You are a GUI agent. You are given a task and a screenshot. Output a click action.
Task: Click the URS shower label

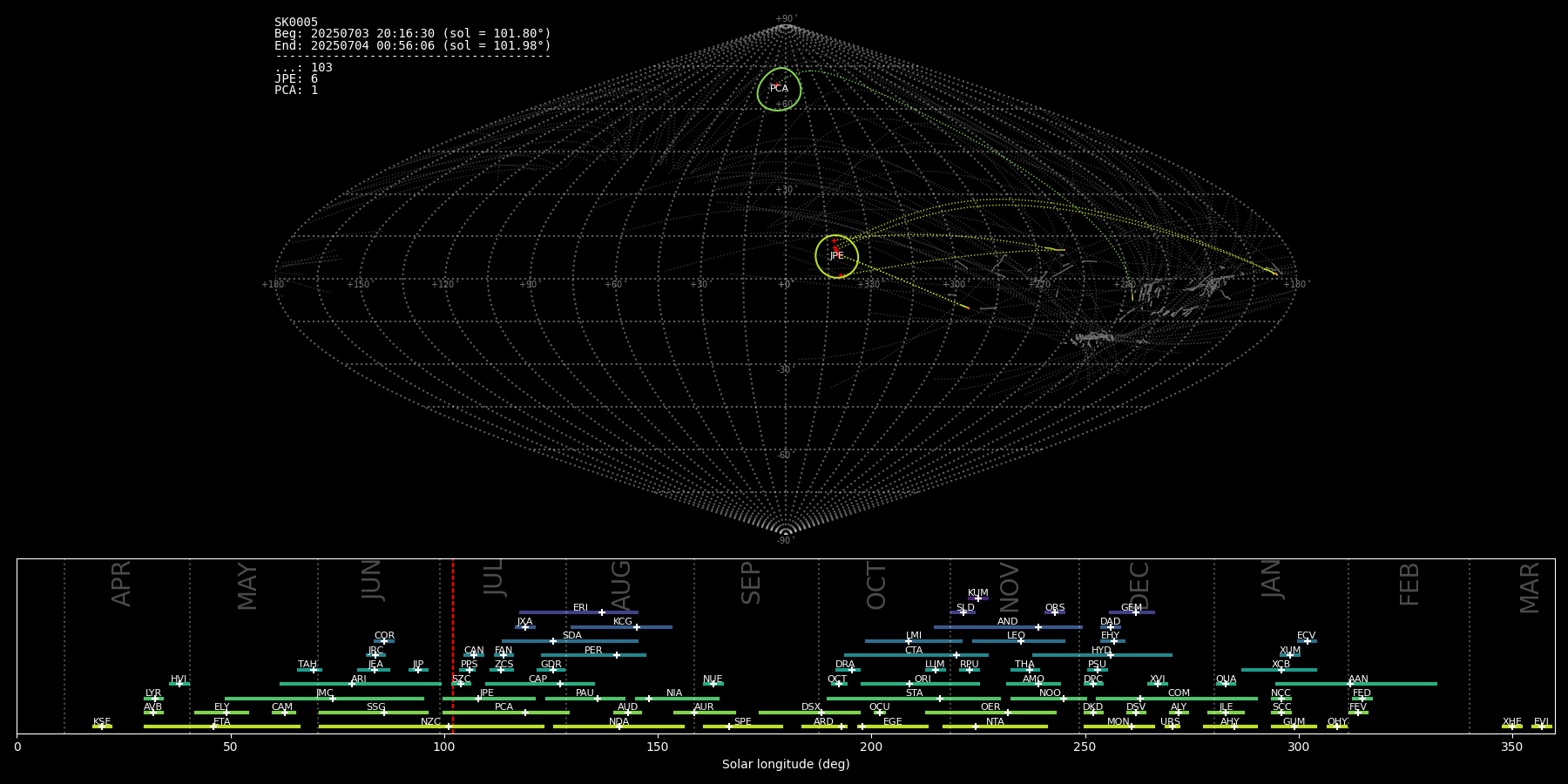click(1170, 722)
